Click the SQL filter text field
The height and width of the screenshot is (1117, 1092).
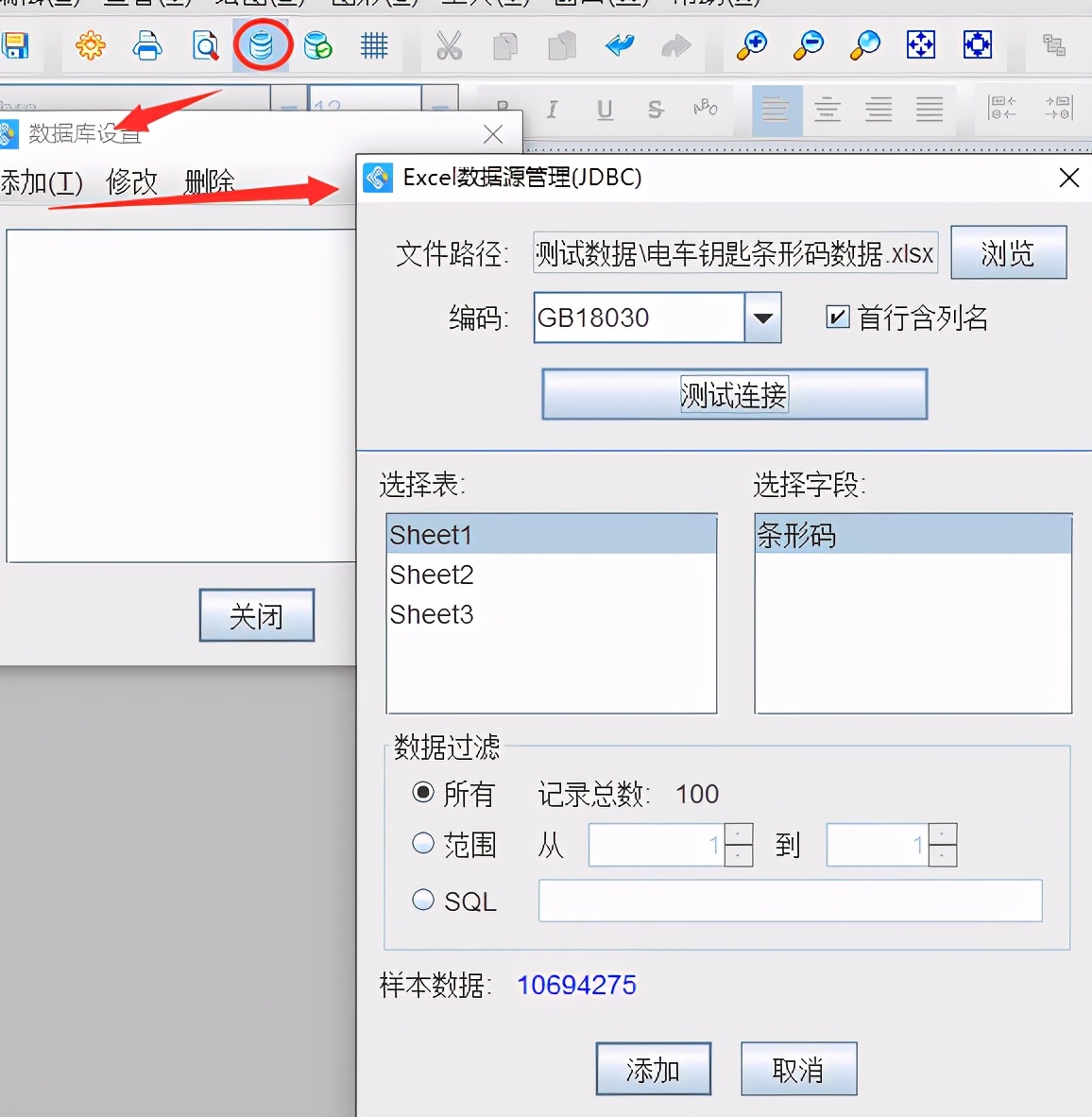[790, 901]
